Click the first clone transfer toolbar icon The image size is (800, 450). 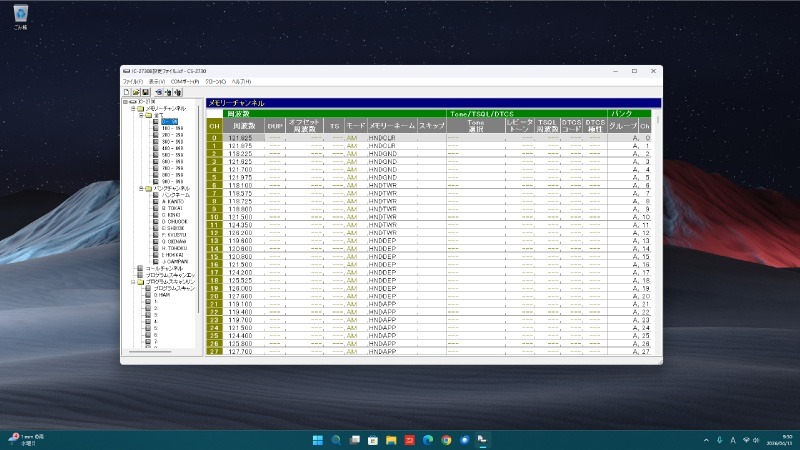[158, 92]
